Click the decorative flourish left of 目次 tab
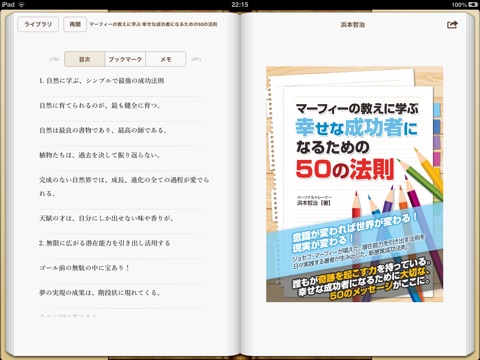 pyautogui.click(x=54, y=59)
